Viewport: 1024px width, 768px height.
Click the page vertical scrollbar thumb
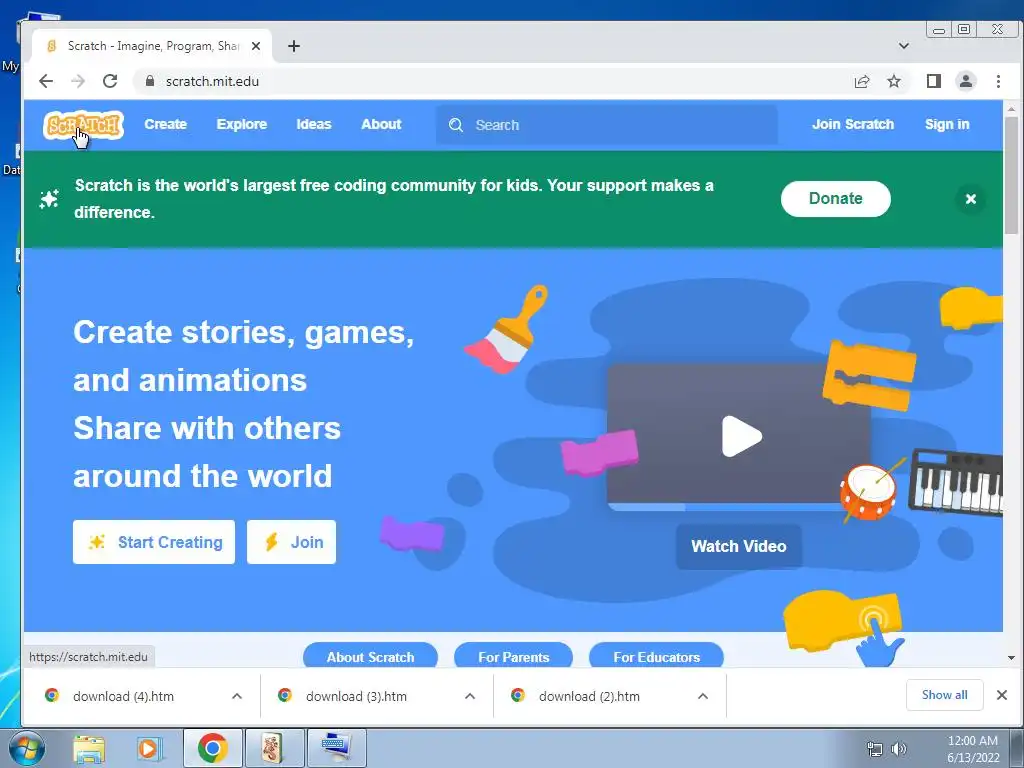point(1011,175)
